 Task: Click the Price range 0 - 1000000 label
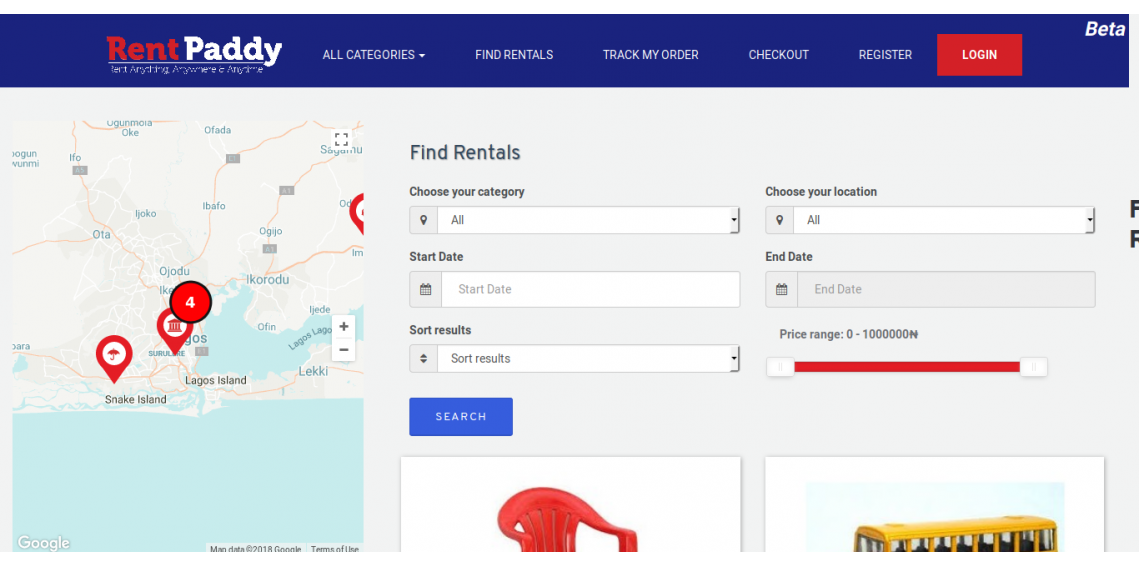[849, 334]
